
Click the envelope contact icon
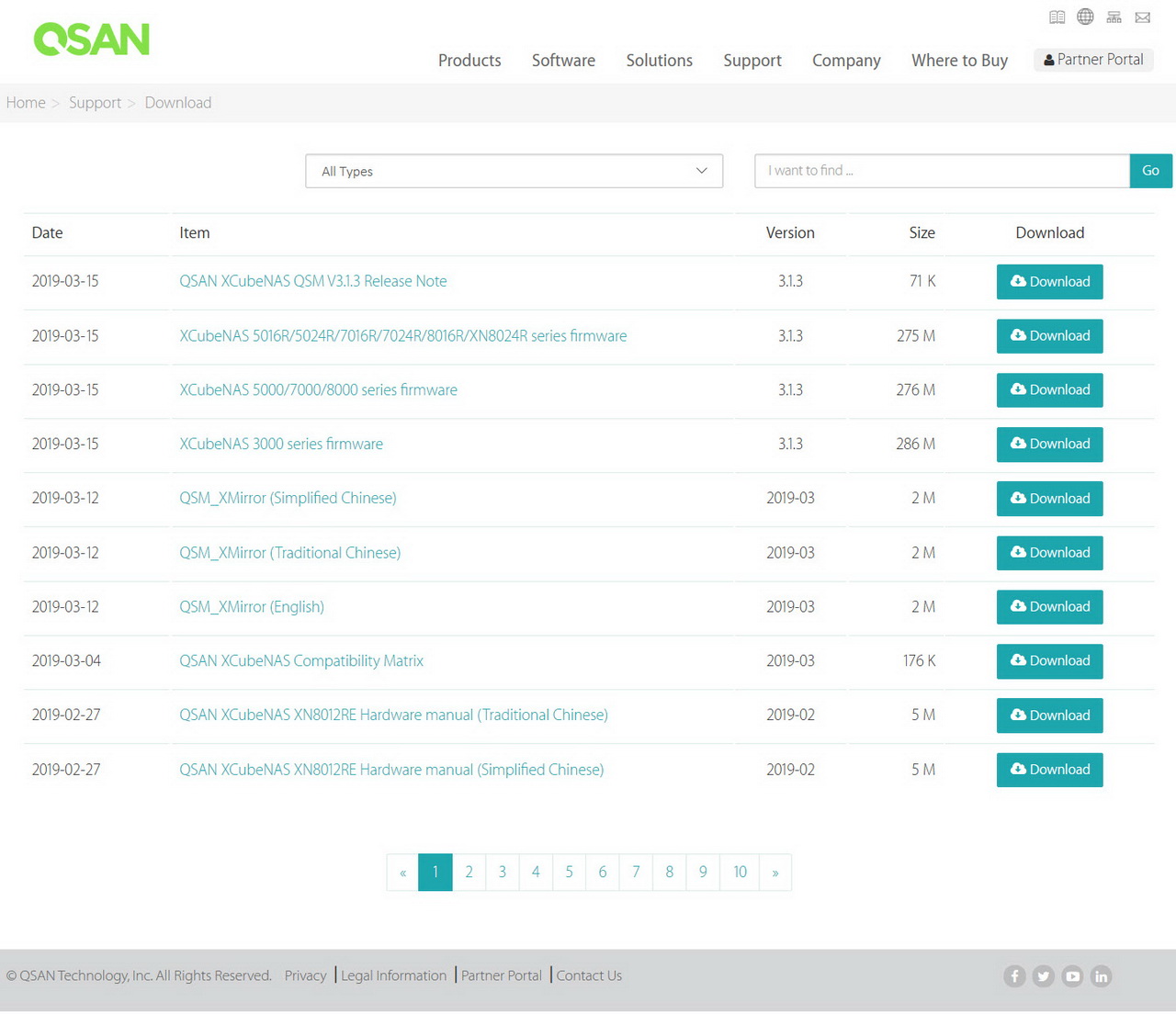[1143, 17]
